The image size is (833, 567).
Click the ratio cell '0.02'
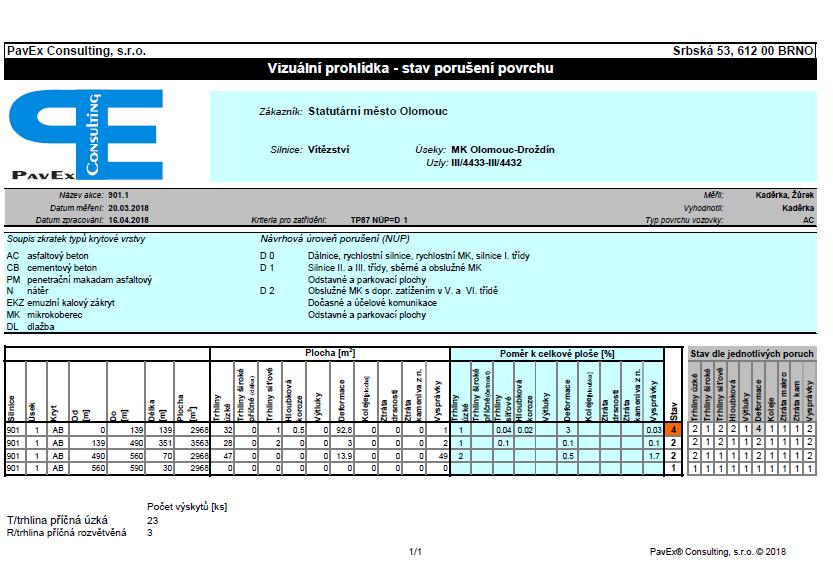point(525,430)
